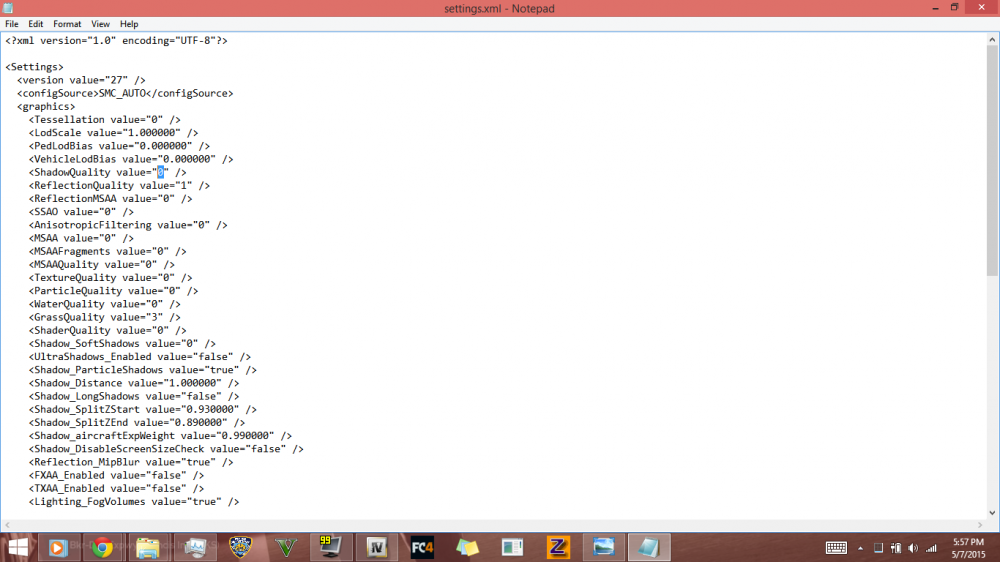
Task: Launch Far Cry 4 from the taskbar
Action: click(422, 547)
